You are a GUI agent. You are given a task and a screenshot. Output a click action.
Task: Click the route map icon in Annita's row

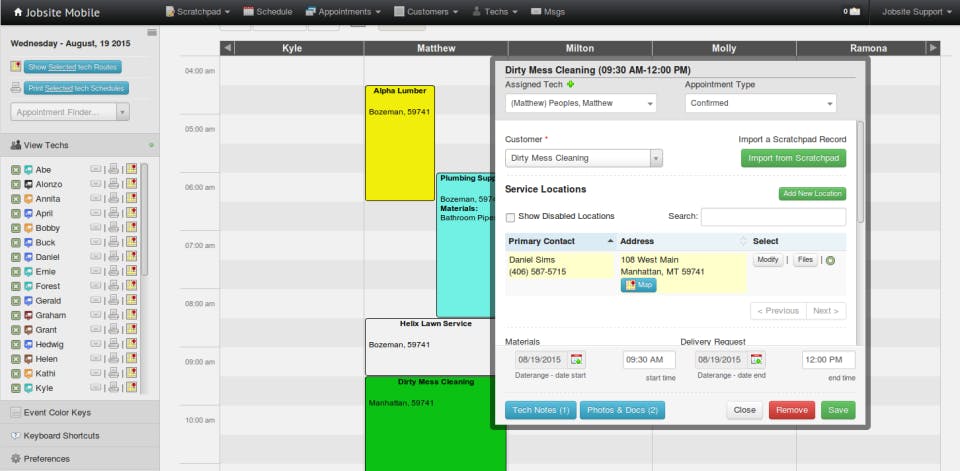point(131,198)
